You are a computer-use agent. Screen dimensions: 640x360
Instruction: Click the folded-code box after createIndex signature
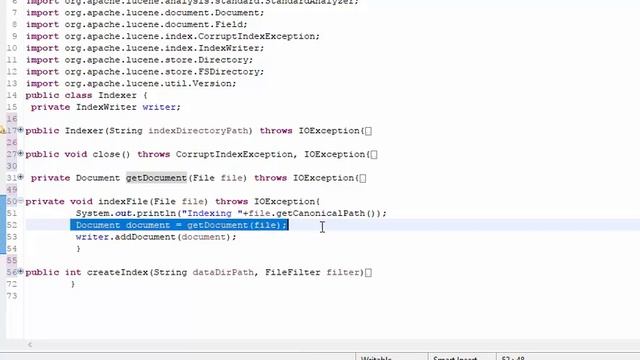368,273
